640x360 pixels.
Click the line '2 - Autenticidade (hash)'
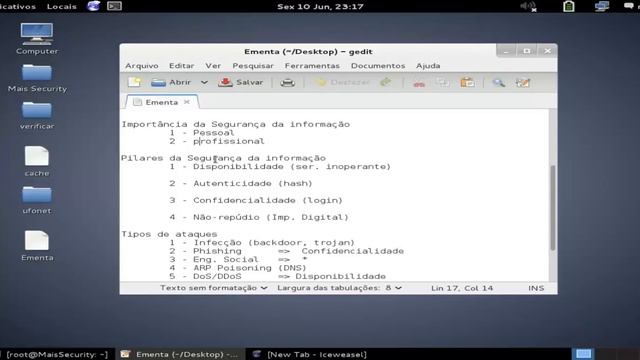pos(241,183)
